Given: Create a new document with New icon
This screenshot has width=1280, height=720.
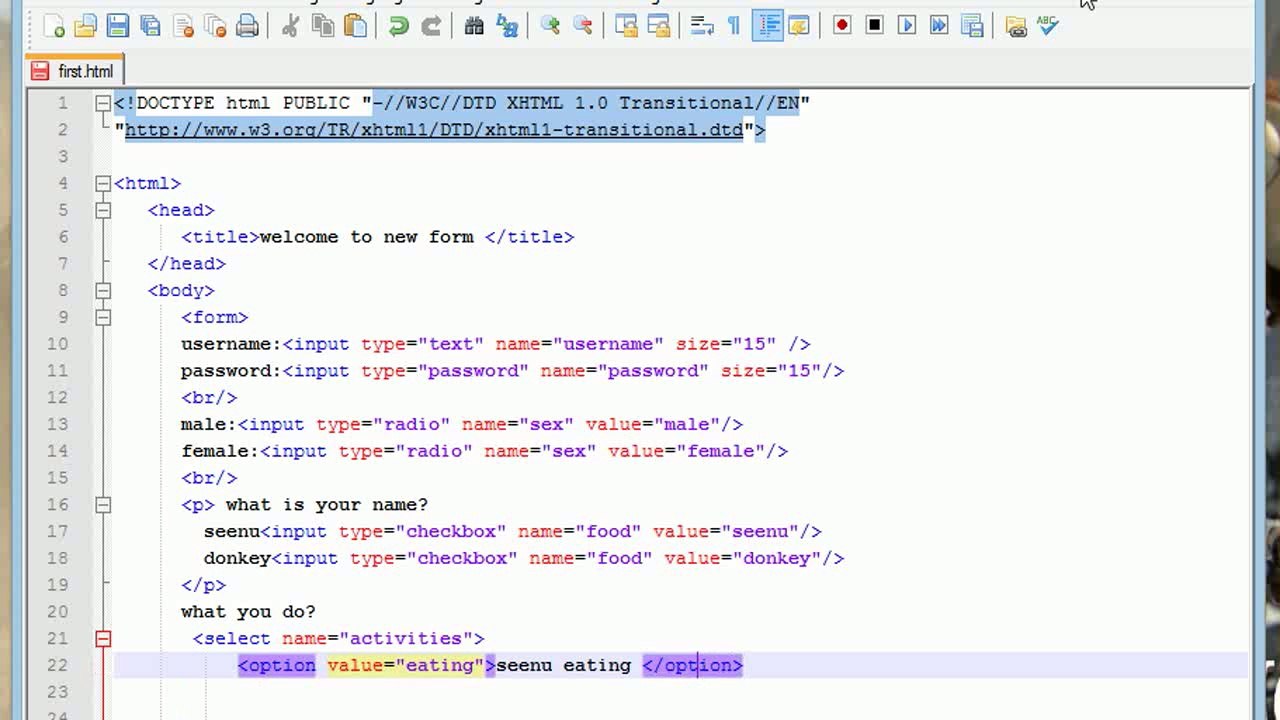Looking at the screenshot, I should 53,26.
